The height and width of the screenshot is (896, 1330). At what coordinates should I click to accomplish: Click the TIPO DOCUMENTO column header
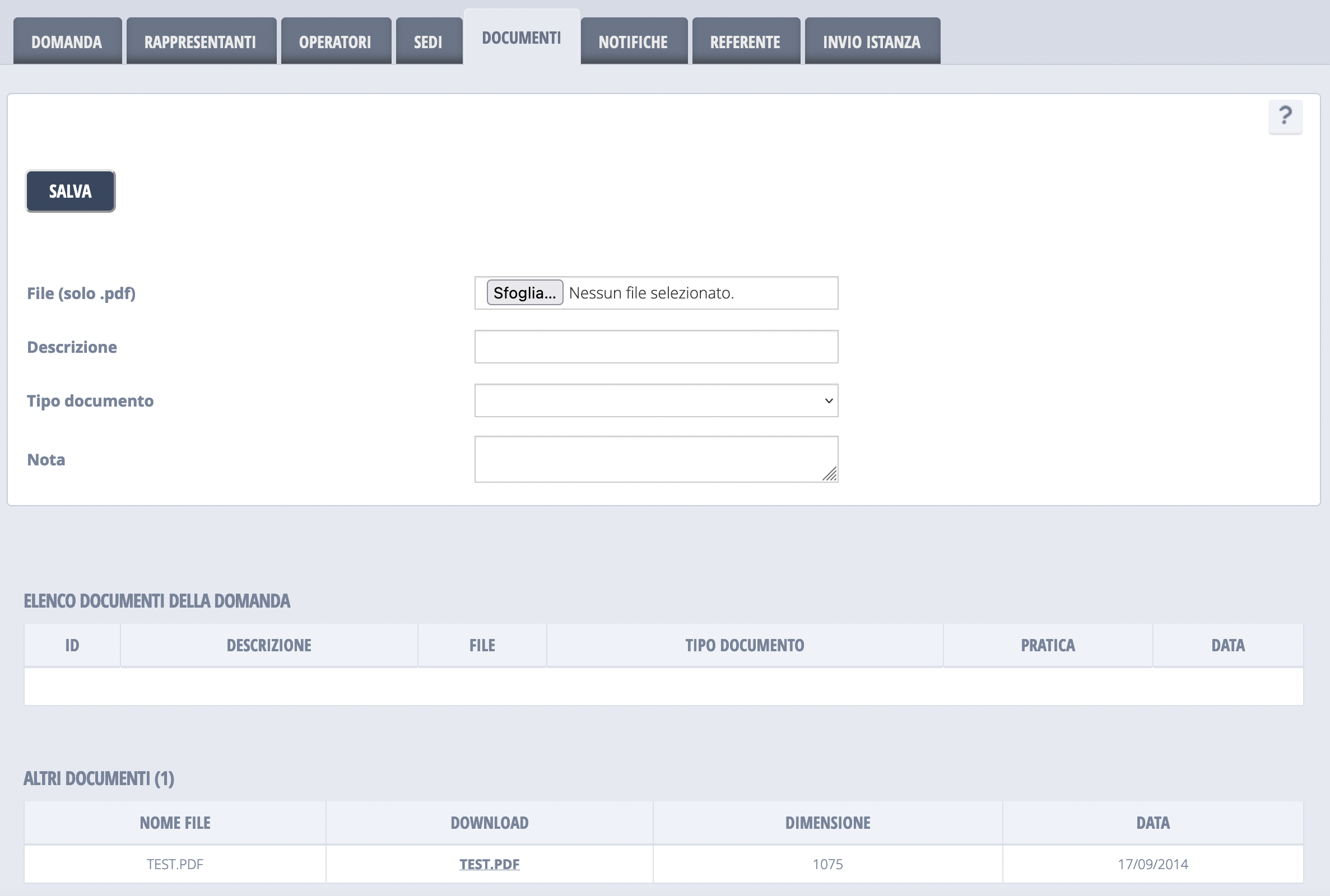745,645
